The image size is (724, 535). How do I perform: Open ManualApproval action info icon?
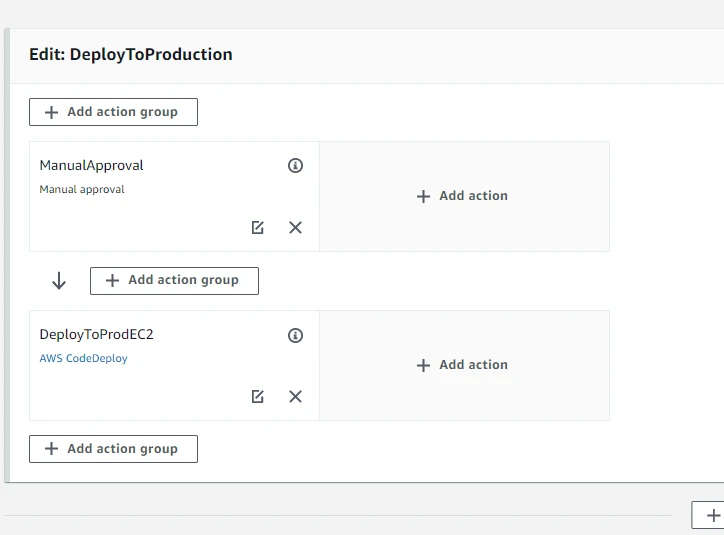pos(295,166)
